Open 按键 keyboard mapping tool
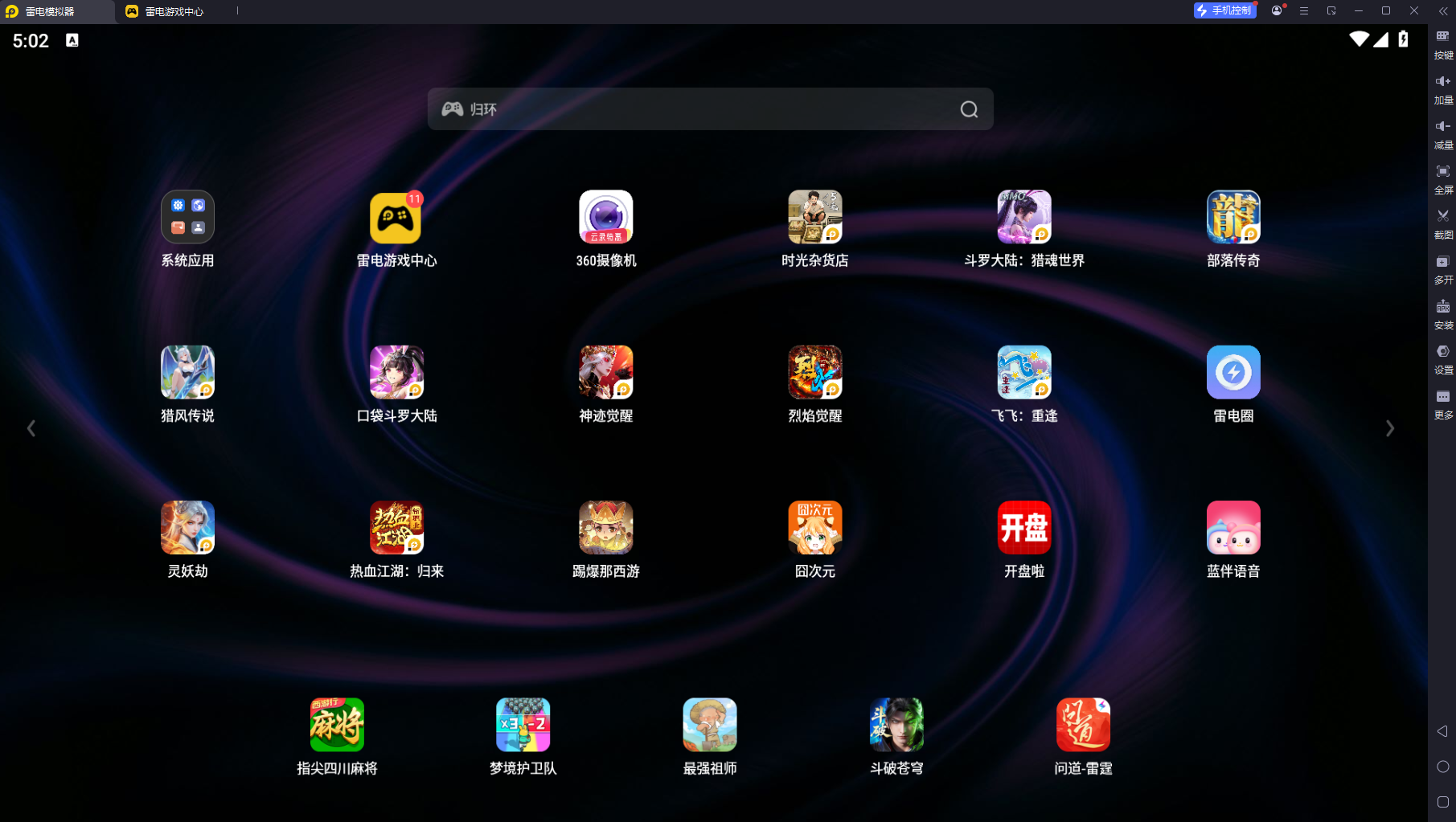Screen dimensions: 1456x822 1443,44
